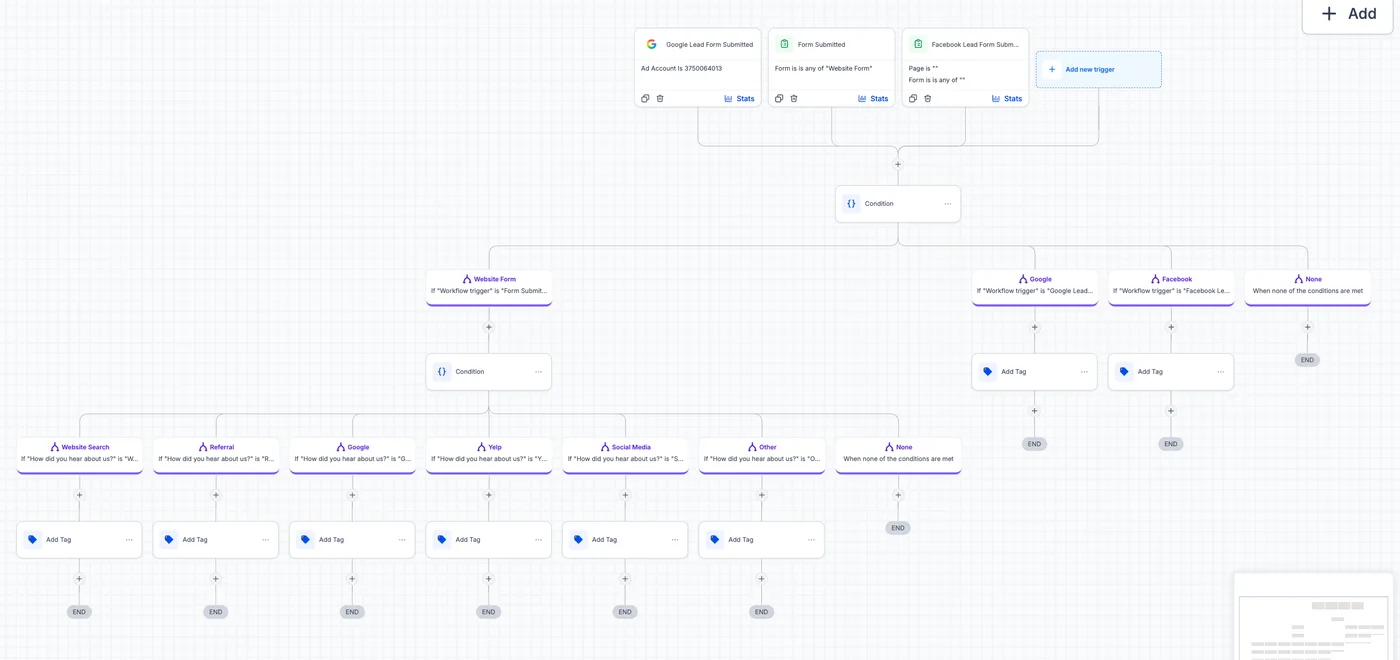The image size is (1400, 660).
Task: Open workflow minimap thumbnail at bottom right
Action: (1313, 617)
